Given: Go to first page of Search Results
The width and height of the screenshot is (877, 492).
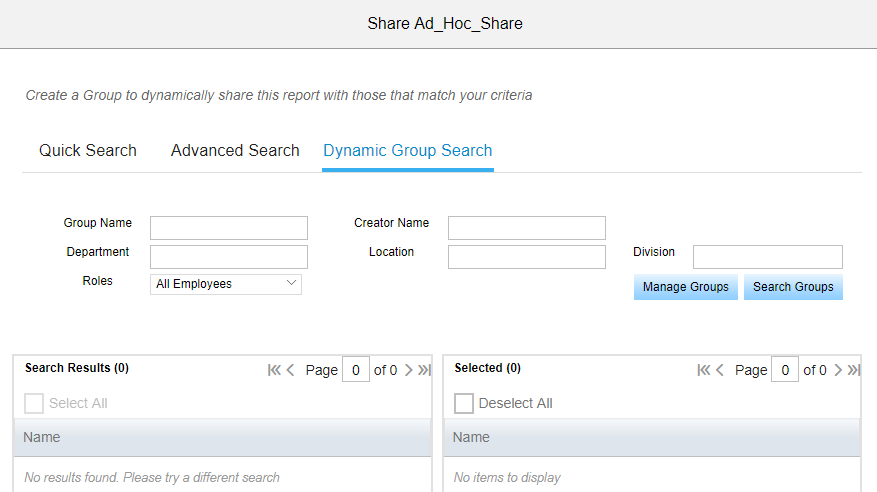Looking at the screenshot, I should click(274, 370).
